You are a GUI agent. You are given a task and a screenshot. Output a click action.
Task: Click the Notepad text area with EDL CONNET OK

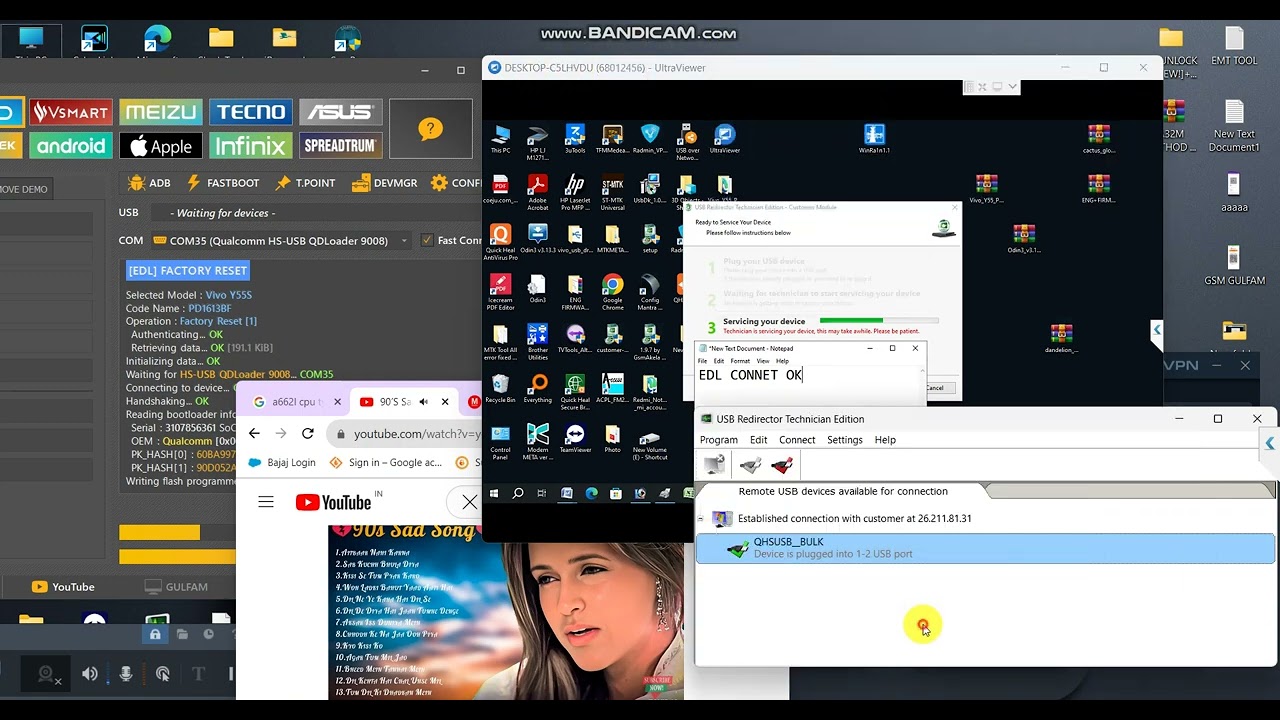click(808, 384)
